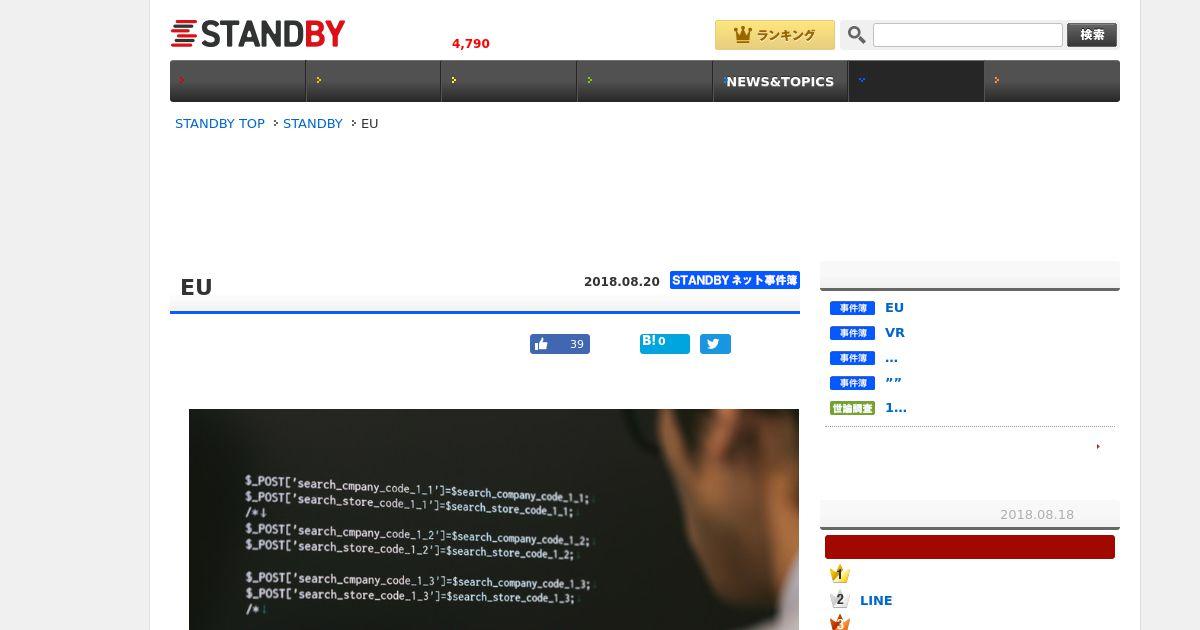Bookmark article with Hatena B! button
The width and height of the screenshot is (1200, 630).
[x=665, y=343]
